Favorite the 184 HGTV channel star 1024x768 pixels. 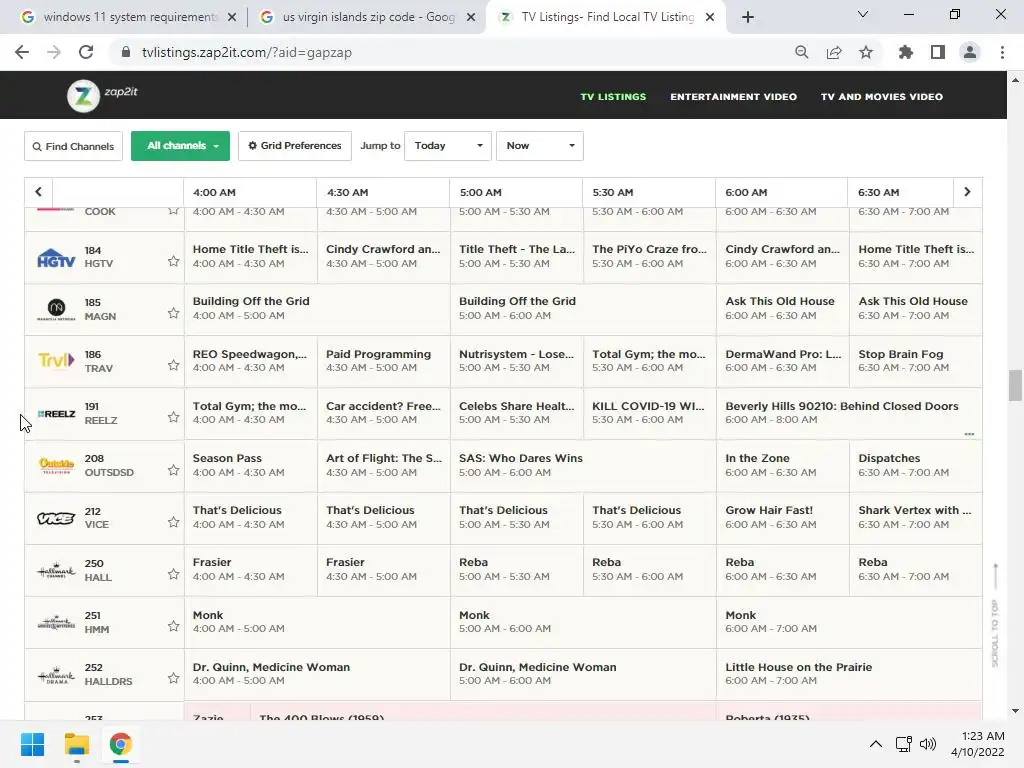tap(173, 261)
